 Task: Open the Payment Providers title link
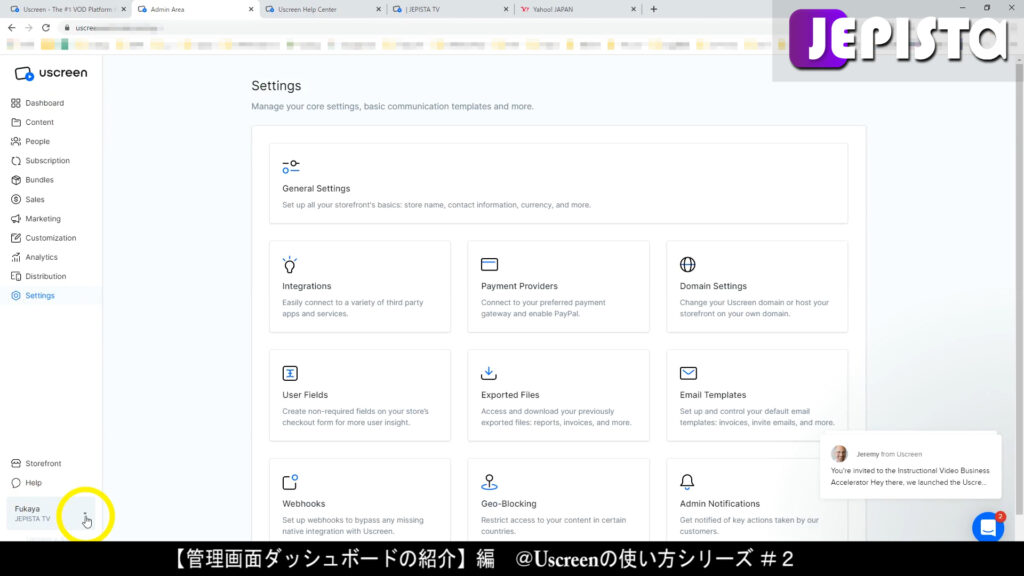(519, 286)
